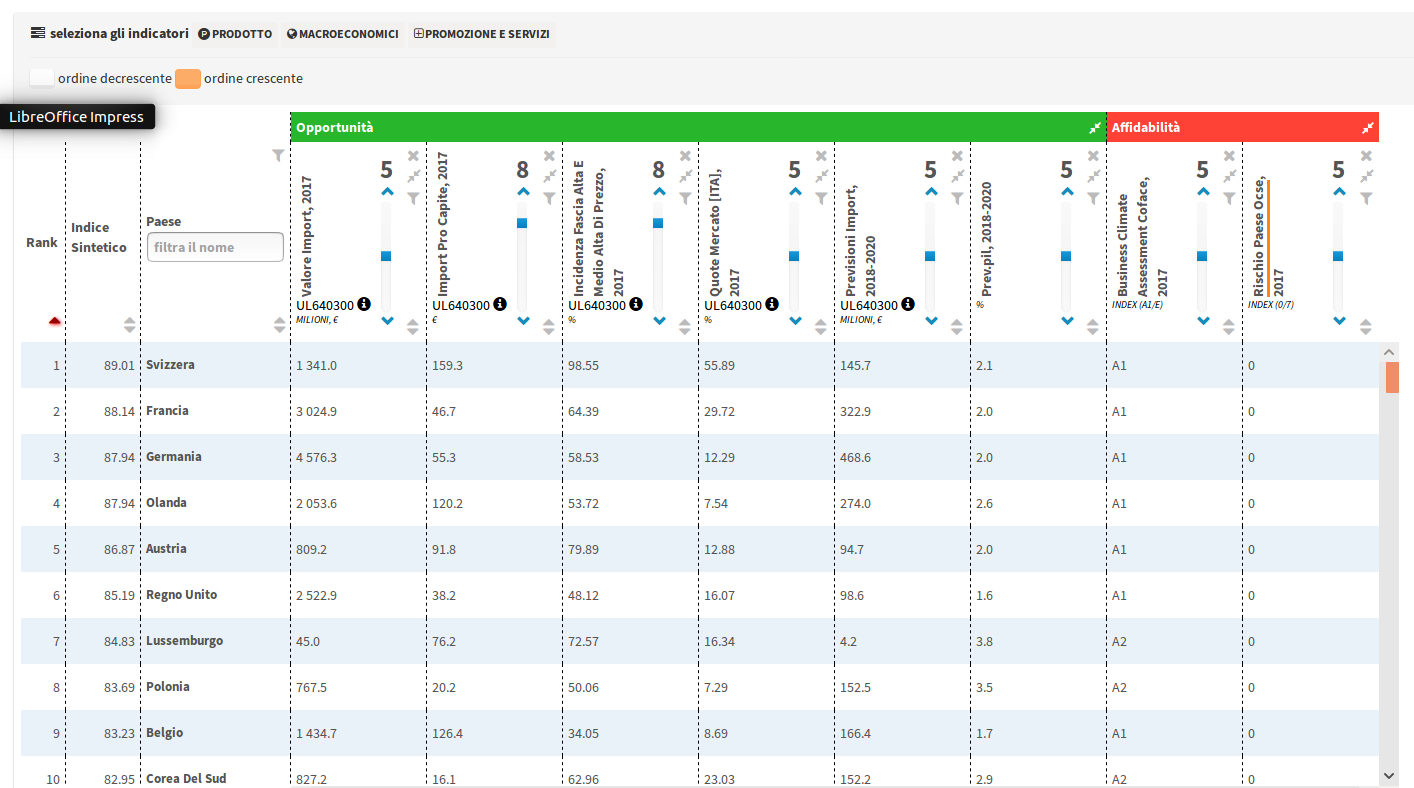The width and height of the screenshot is (1414, 788).
Task: Click the Olanda index value 87.94
Action: 118,503
